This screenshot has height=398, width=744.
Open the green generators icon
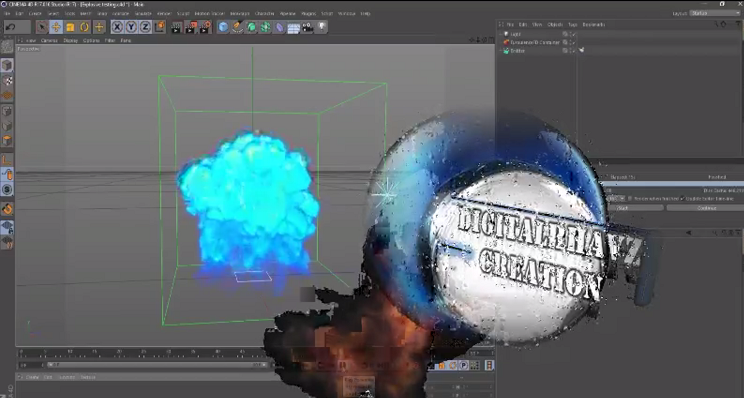251,27
